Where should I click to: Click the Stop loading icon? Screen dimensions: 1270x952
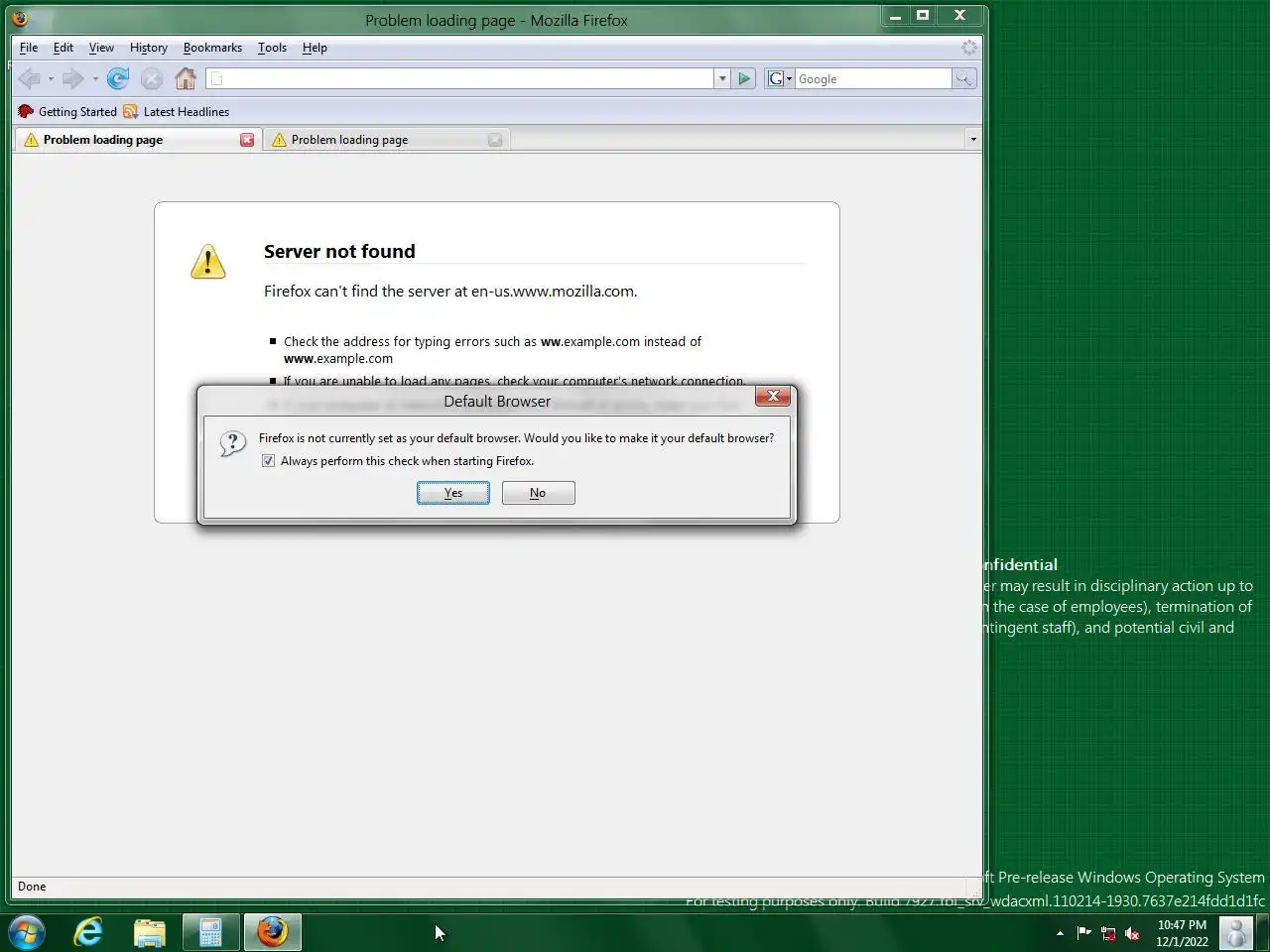pos(152,78)
